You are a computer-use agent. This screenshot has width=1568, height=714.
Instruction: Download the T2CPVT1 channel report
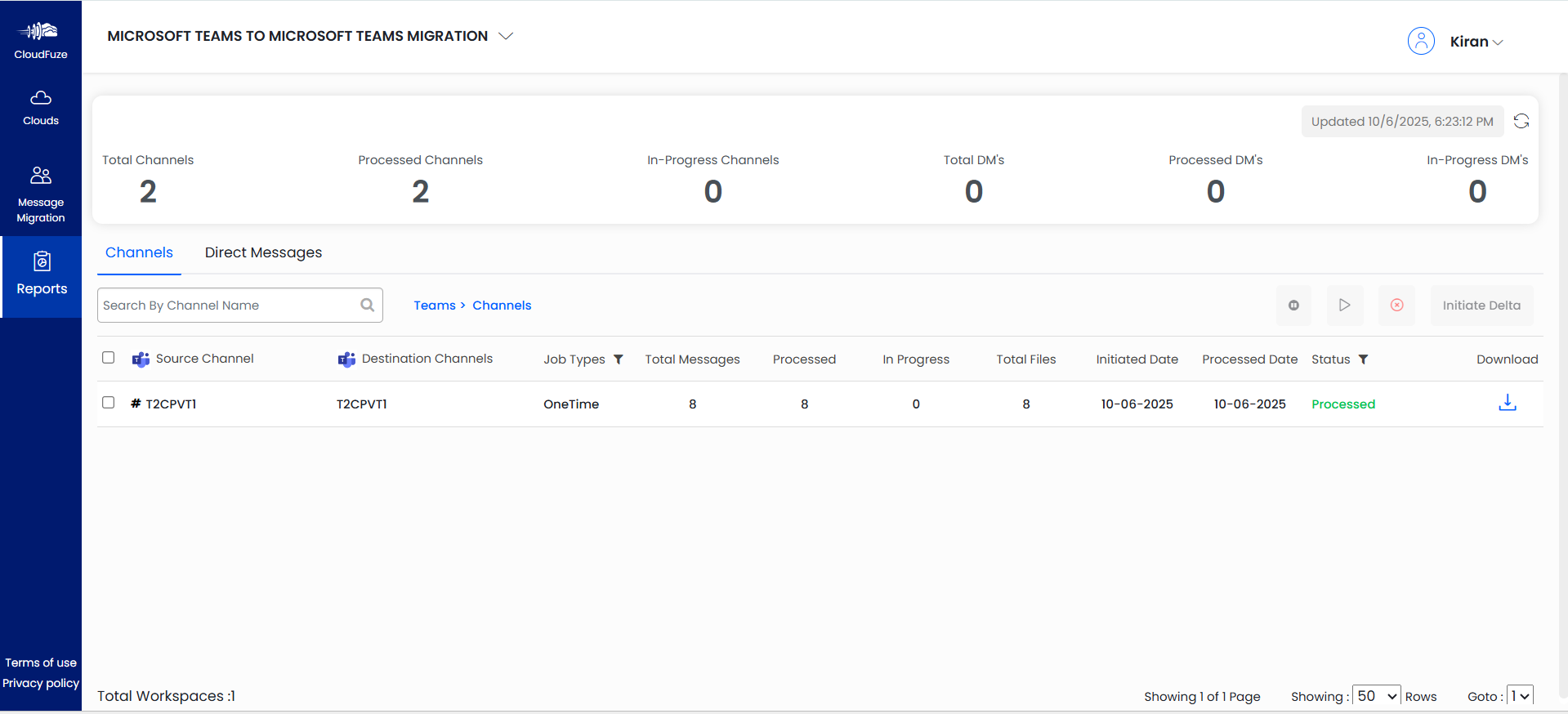tap(1507, 403)
